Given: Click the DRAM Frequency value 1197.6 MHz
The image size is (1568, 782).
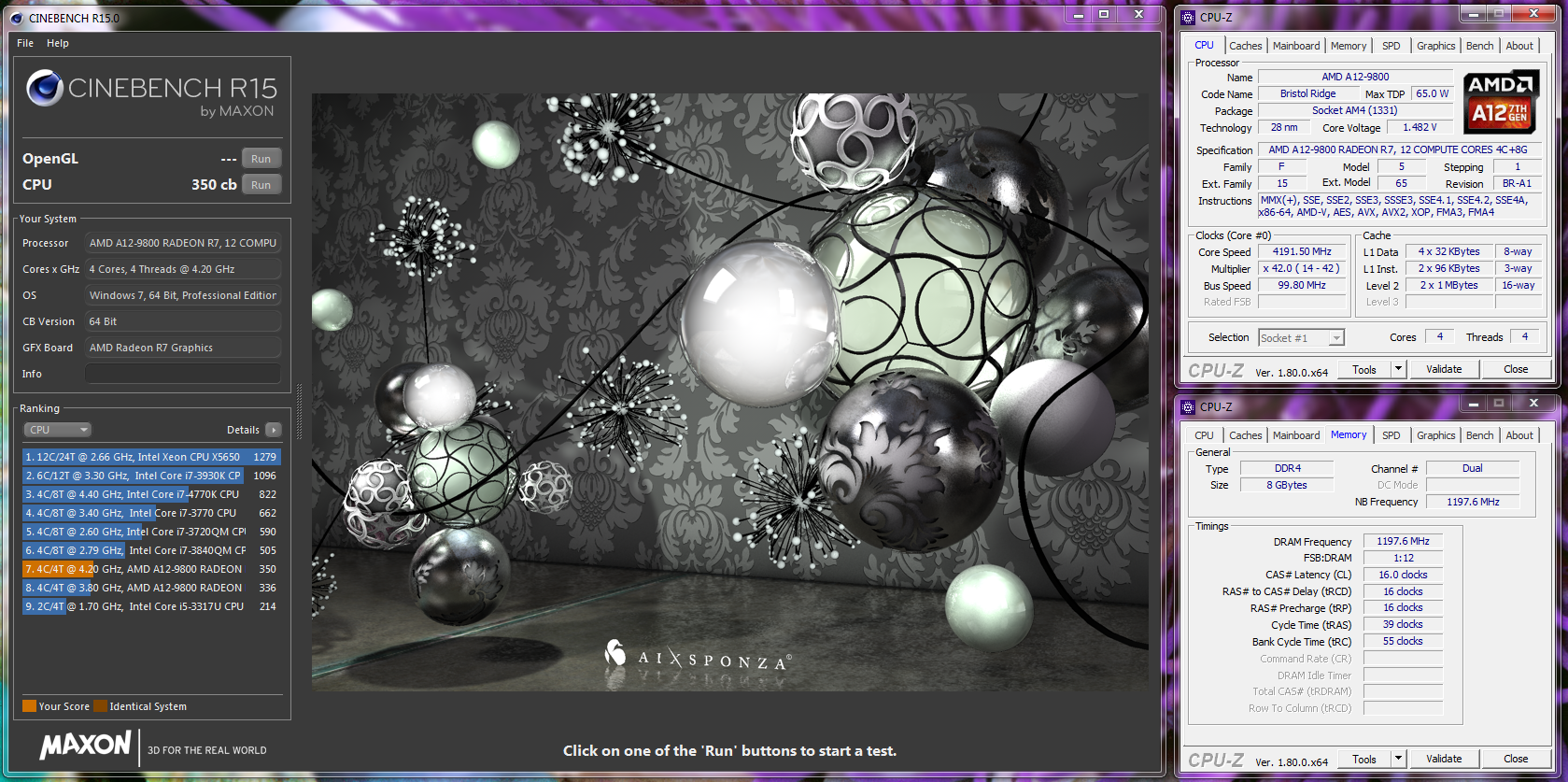Looking at the screenshot, I should [1403, 541].
